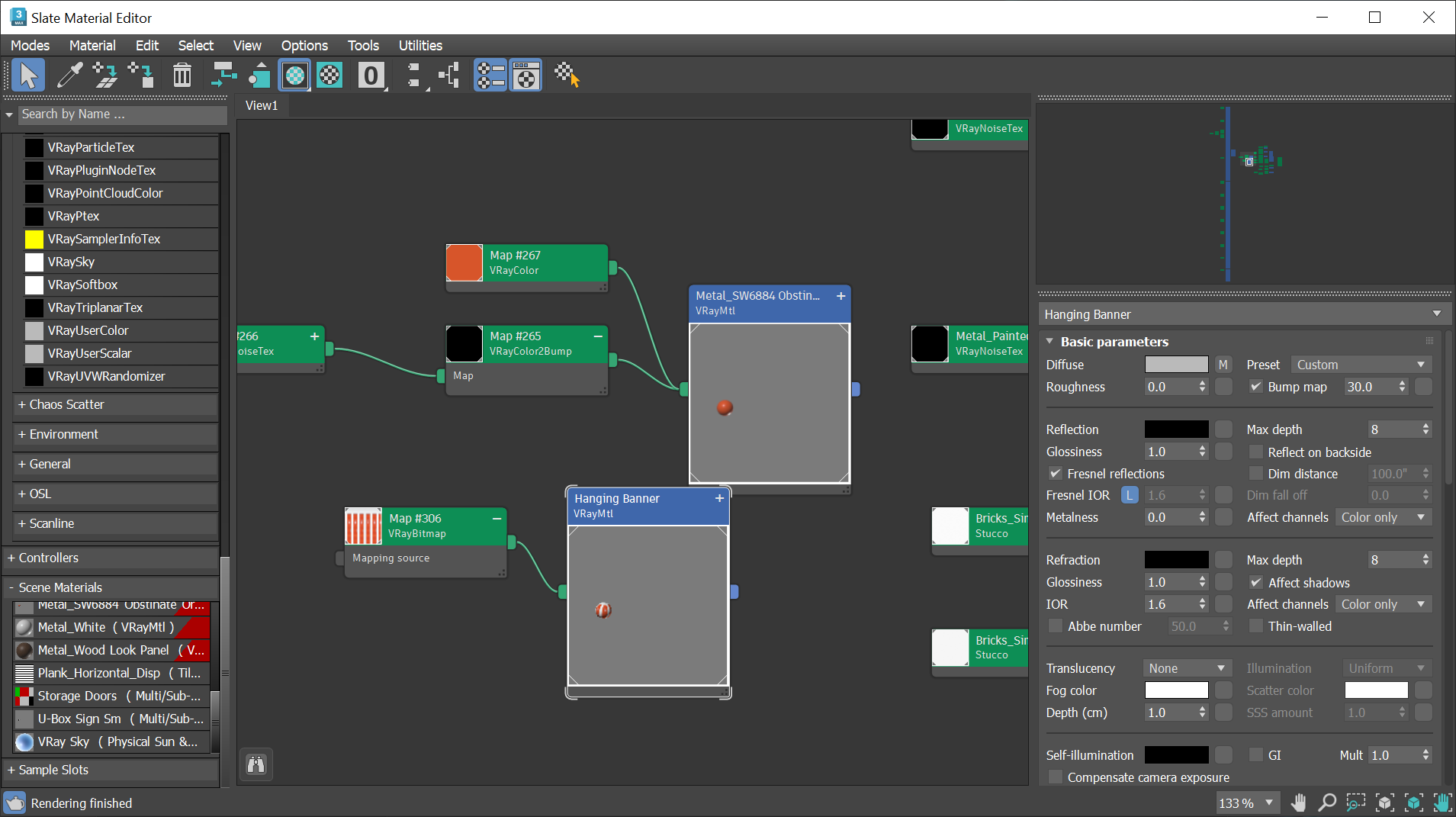
Task: Click the Delete Selected trash icon
Action: (182, 76)
